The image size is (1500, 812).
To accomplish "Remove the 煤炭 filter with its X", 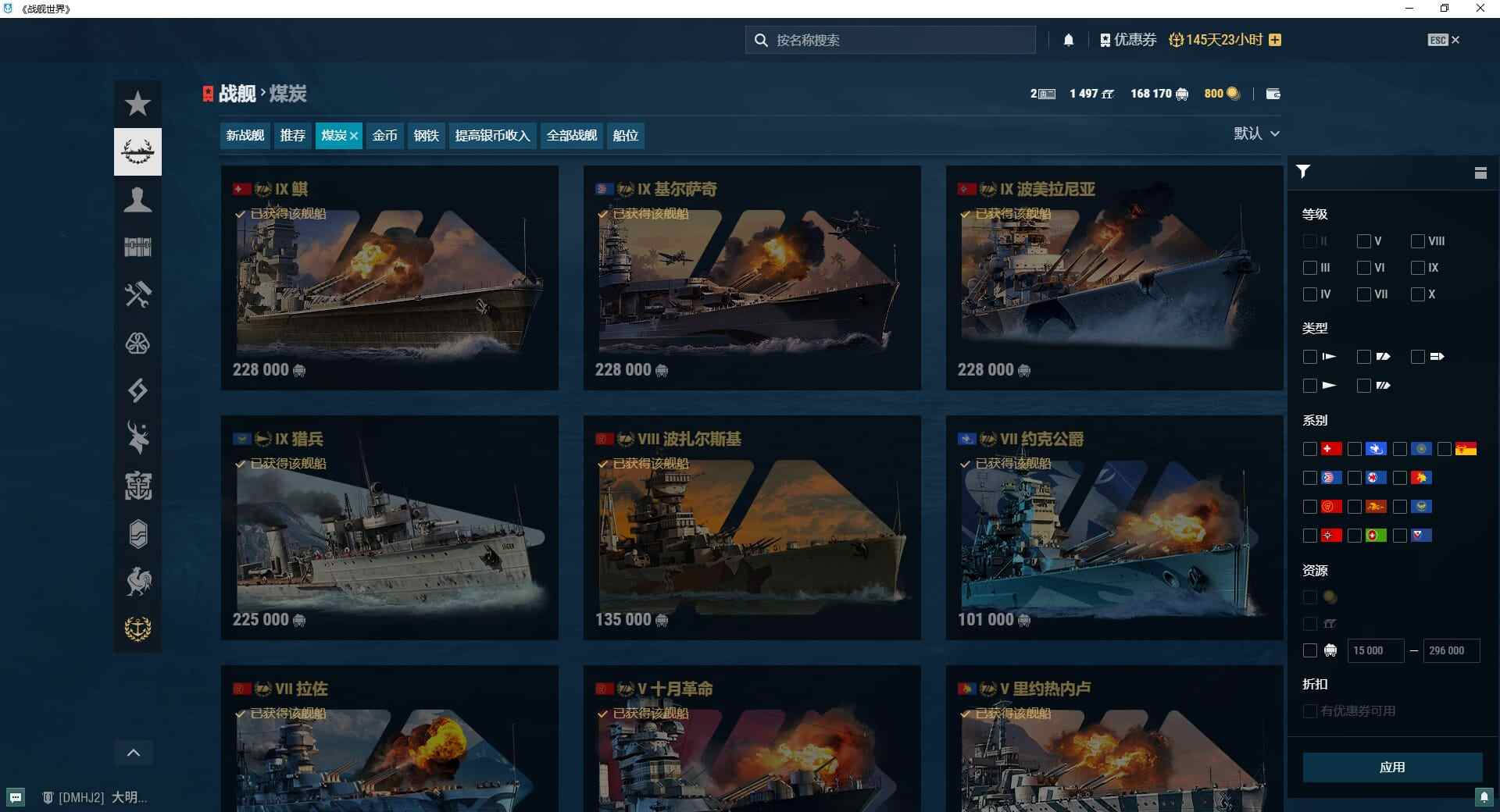I will 354,135.
